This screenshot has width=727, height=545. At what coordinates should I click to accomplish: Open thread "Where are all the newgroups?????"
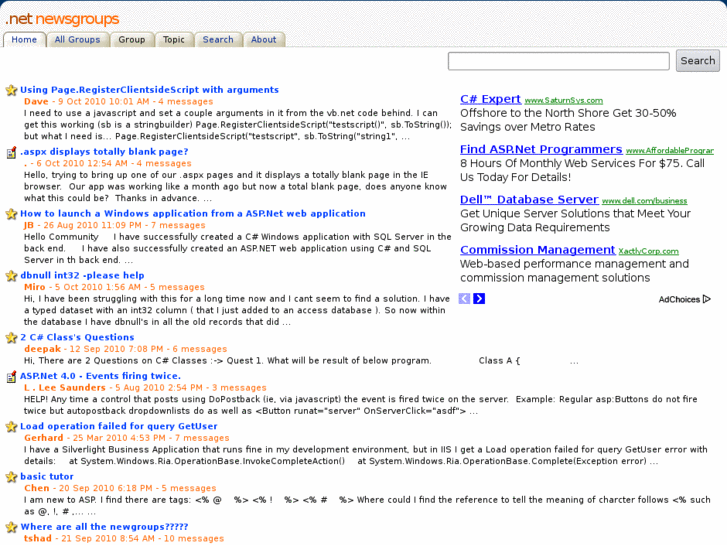104,527
